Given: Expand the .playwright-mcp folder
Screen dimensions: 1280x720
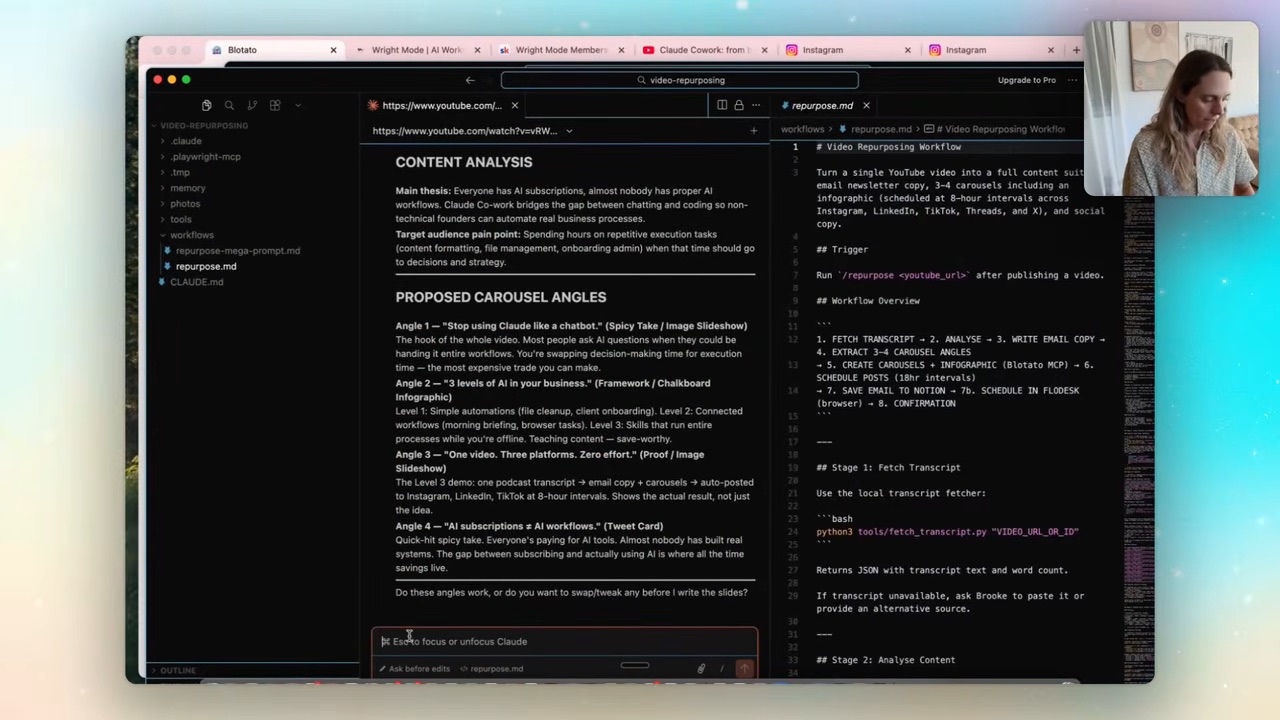Looking at the screenshot, I should (205, 157).
